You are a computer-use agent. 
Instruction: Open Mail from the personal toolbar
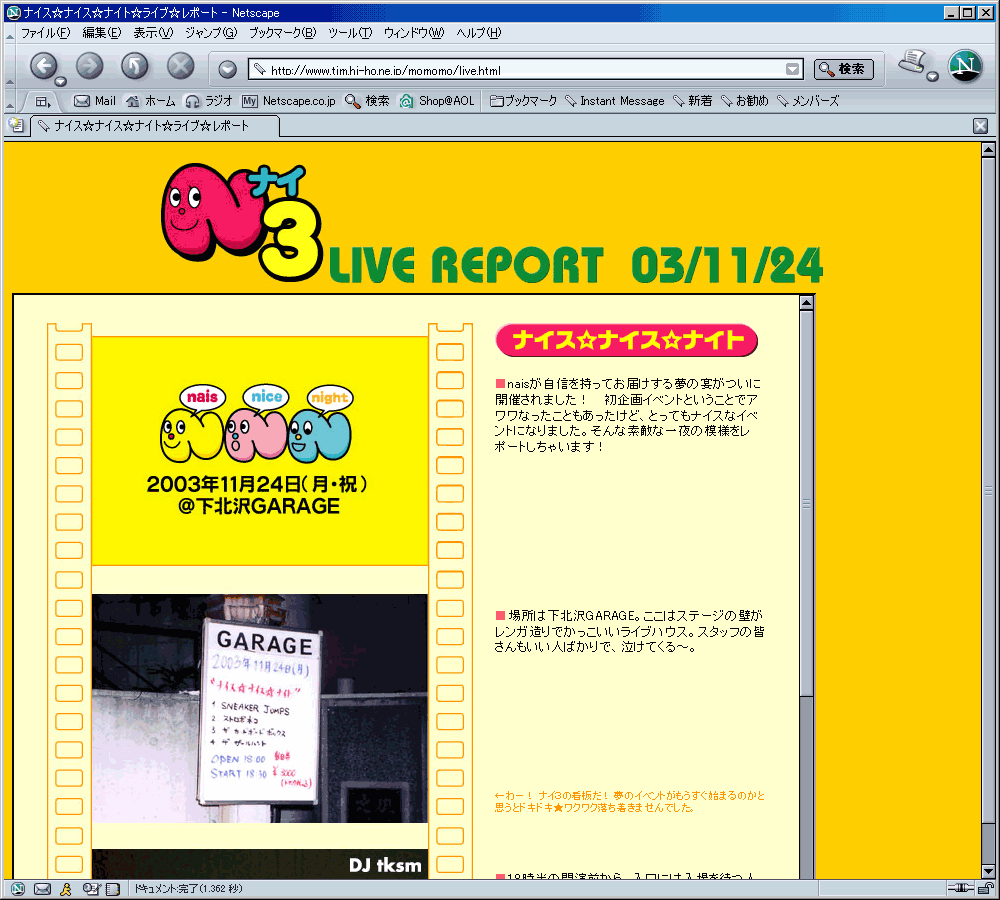click(x=94, y=101)
